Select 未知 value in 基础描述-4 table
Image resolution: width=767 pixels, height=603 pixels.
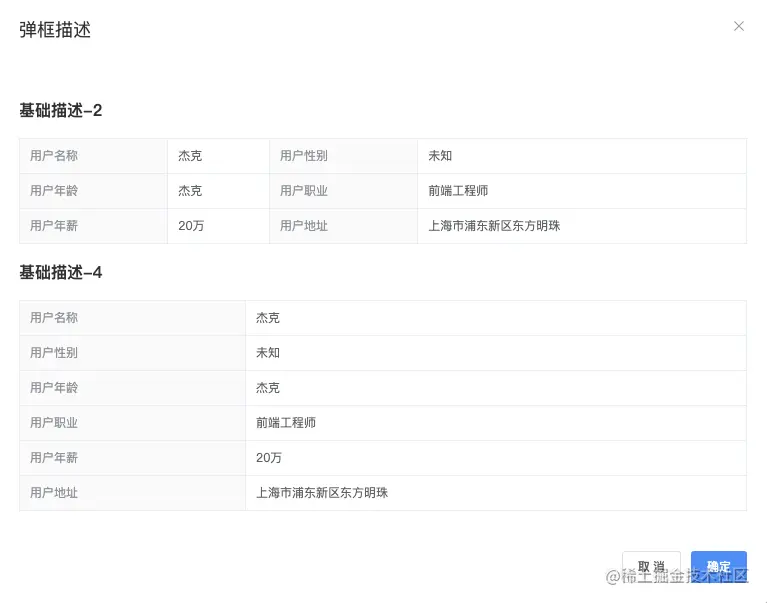tap(268, 353)
